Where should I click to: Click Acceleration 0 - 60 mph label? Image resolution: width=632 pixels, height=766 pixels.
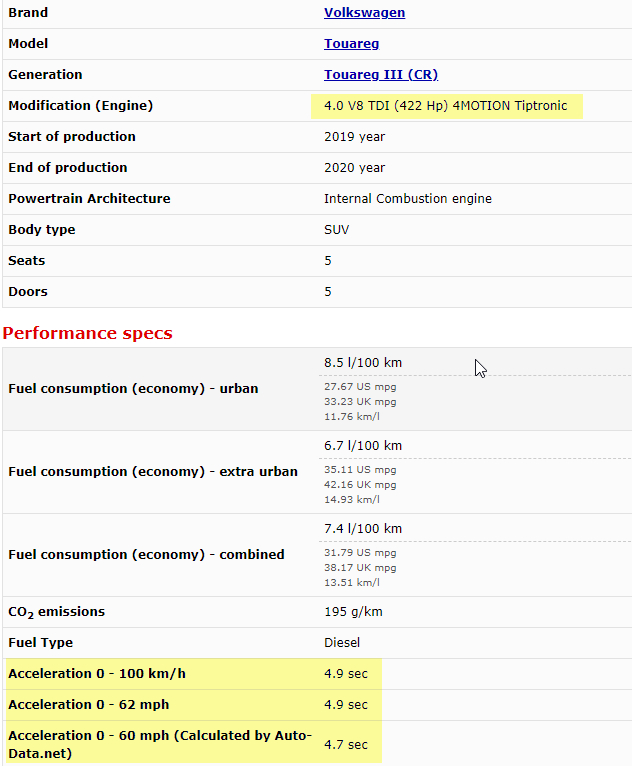(x=160, y=745)
